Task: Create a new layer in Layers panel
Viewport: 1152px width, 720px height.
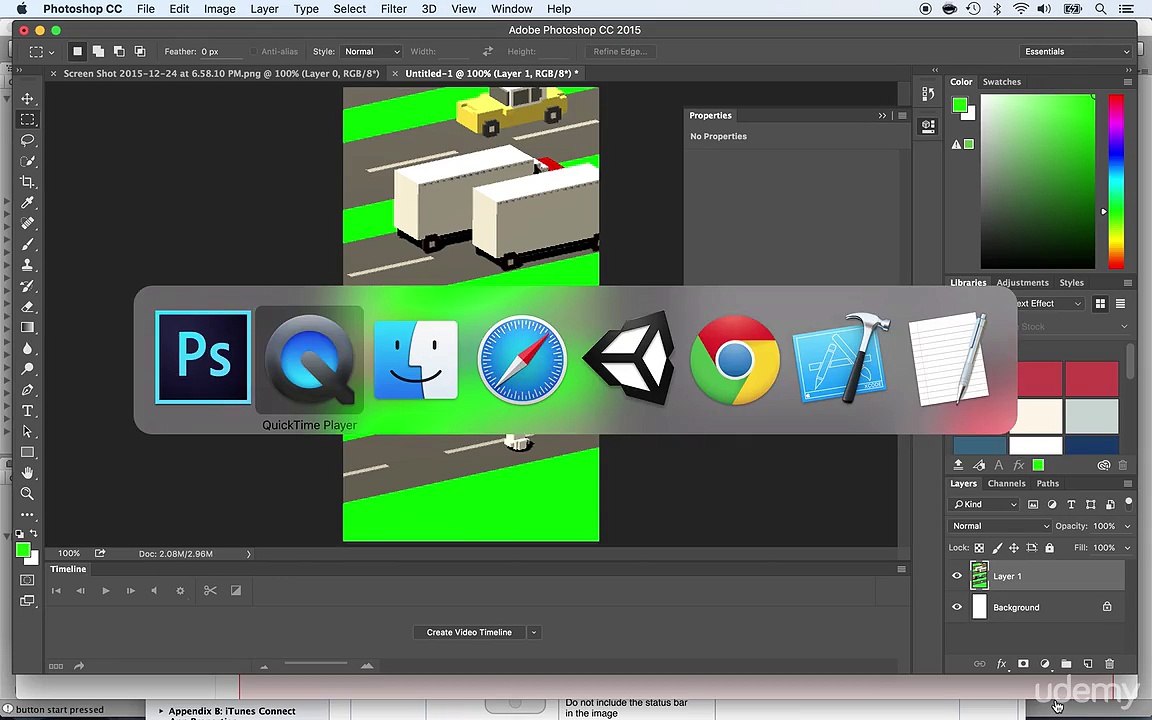Action: click(1088, 663)
